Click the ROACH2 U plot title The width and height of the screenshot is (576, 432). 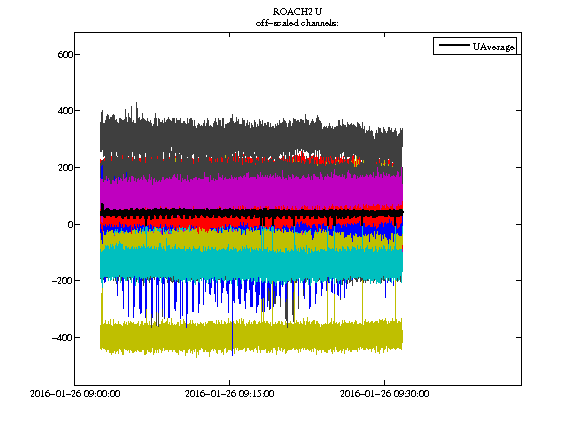click(297, 12)
